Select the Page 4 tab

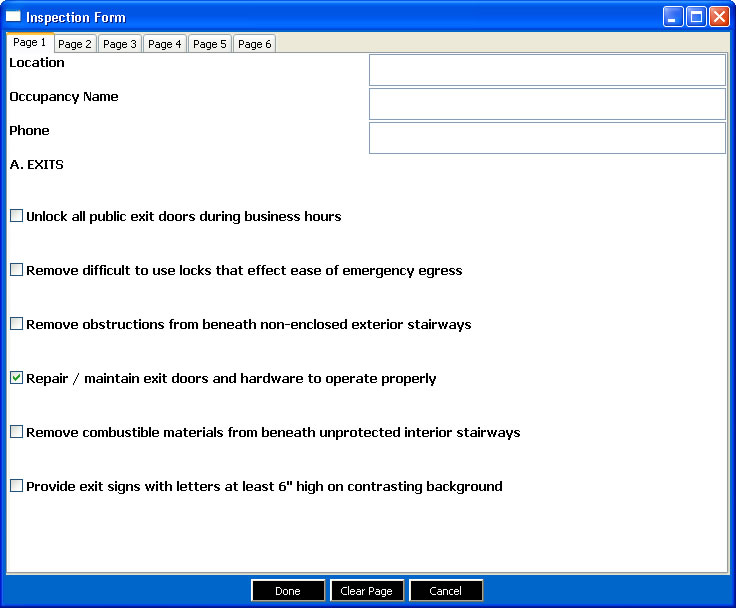[165, 44]
